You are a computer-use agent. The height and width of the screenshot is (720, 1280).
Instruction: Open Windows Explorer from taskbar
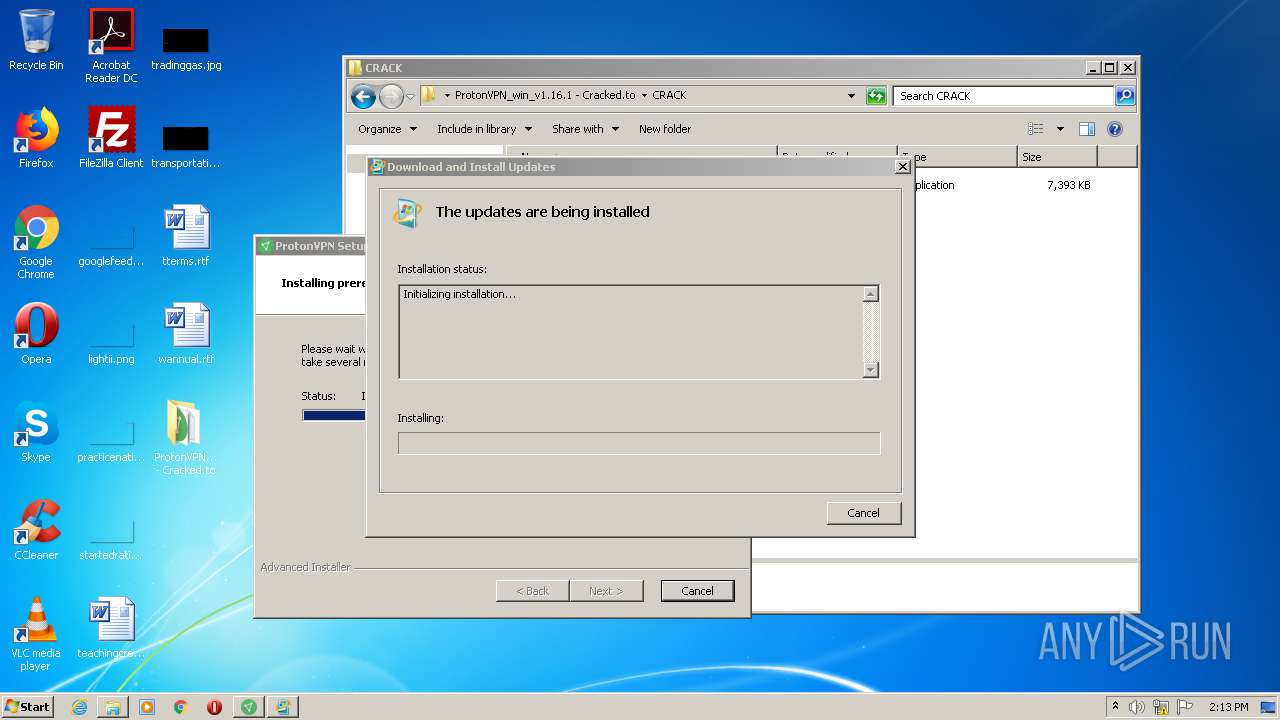coord(113,707)
